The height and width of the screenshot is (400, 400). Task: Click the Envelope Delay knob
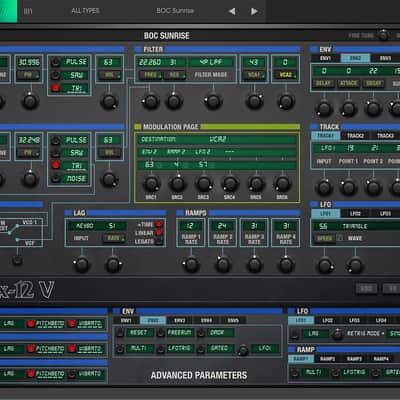click(x=324, y=109)
